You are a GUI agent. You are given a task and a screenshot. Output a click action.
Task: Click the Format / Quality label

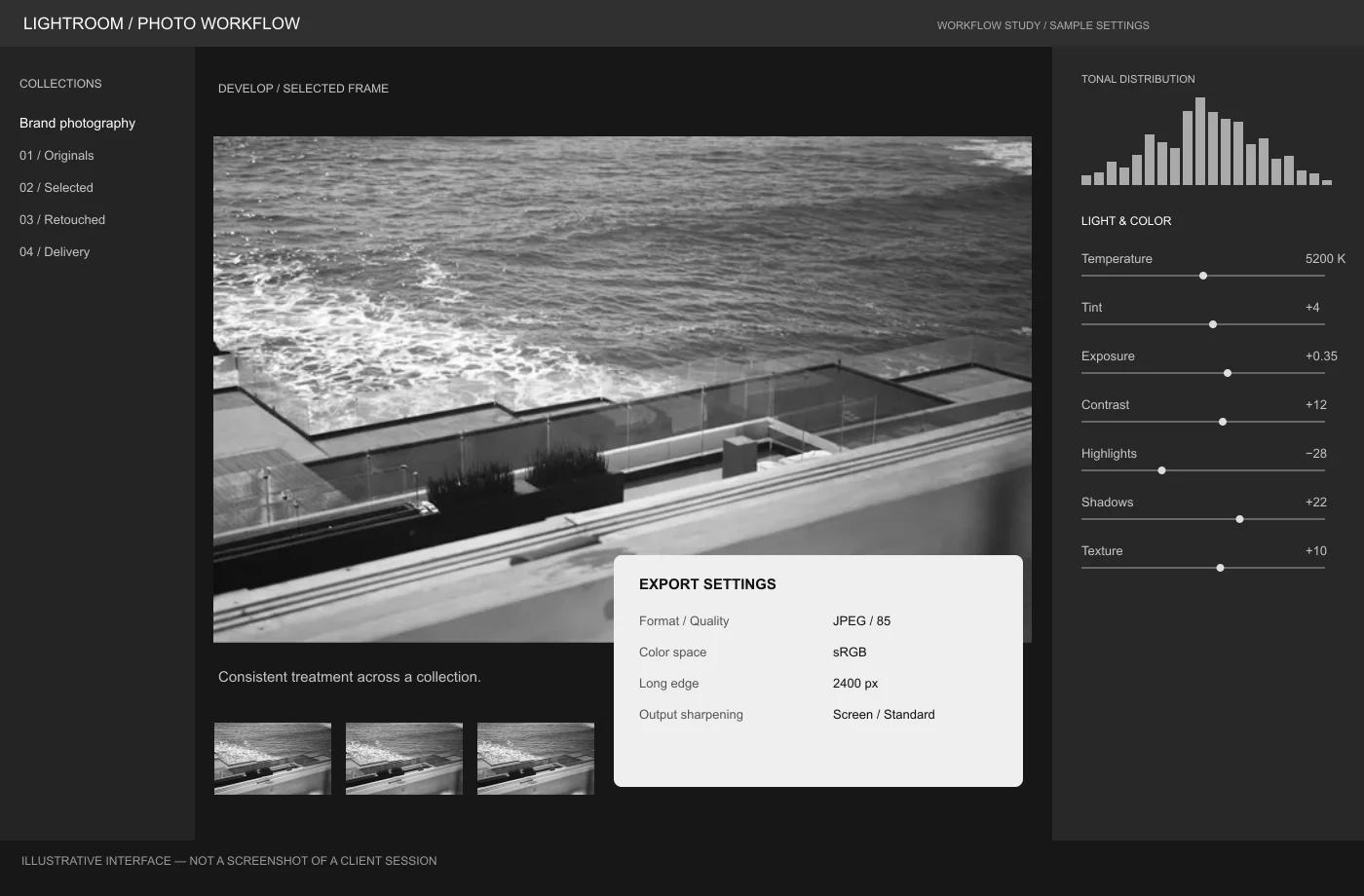point(684,620)
